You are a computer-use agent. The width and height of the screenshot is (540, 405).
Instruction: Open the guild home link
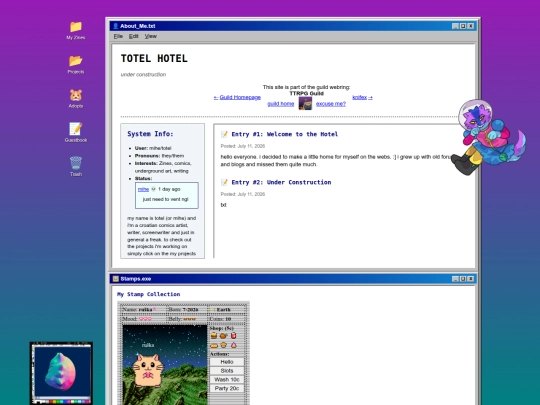pos(281,104)
